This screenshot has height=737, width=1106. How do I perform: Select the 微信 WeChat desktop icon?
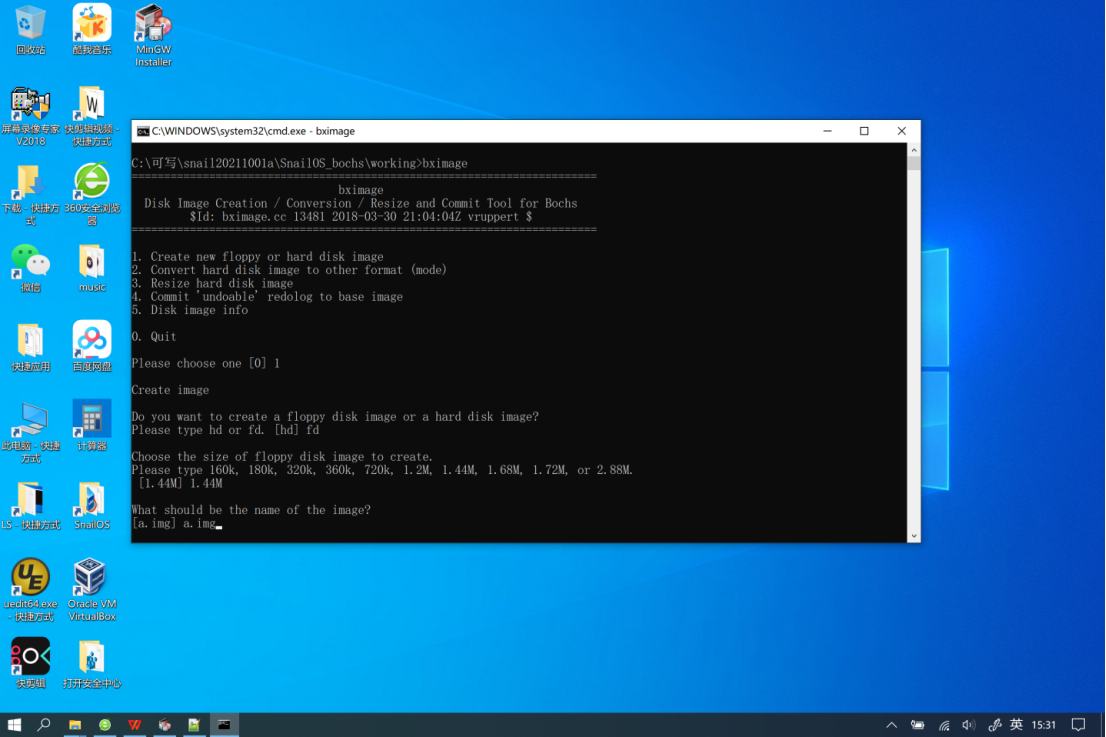click(x=30, y=269)
